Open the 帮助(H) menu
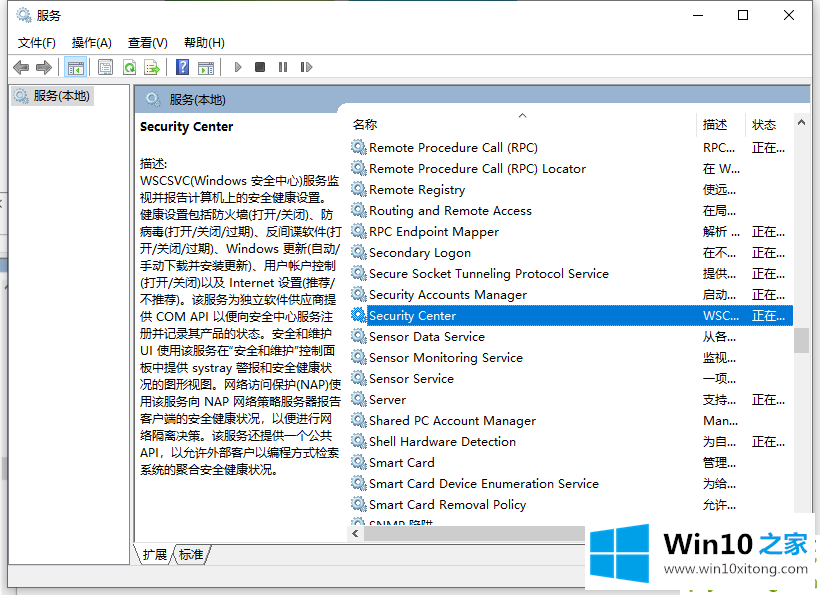 [x=204, y=42]
